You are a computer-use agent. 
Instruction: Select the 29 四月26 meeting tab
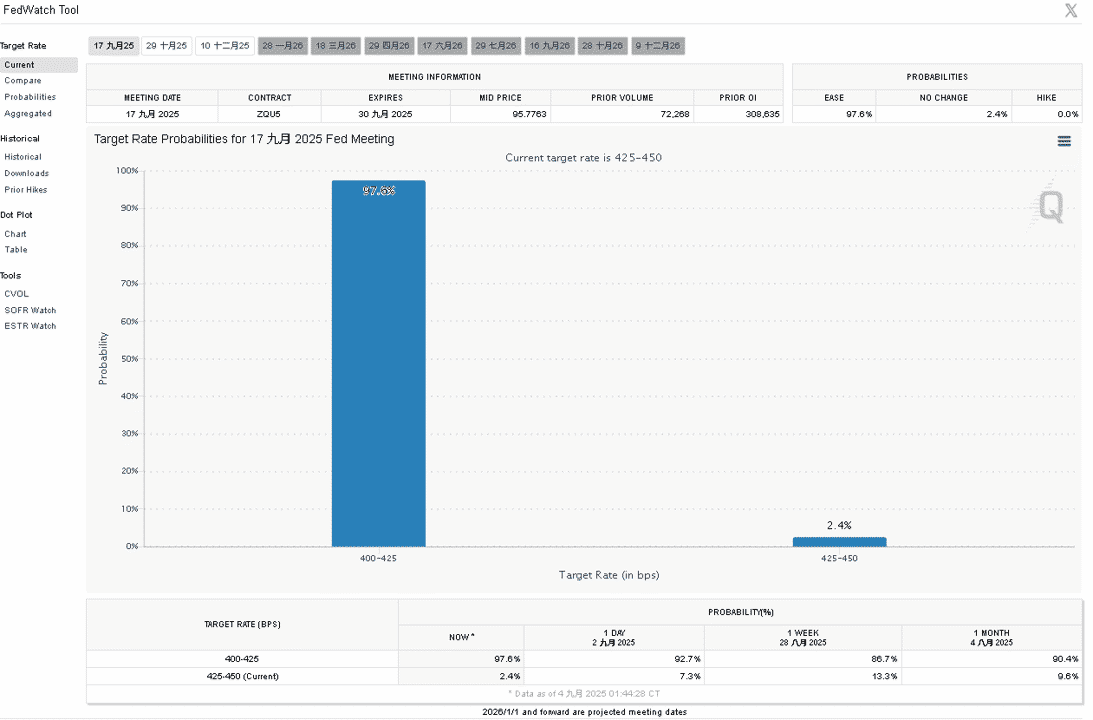(389, 46)
